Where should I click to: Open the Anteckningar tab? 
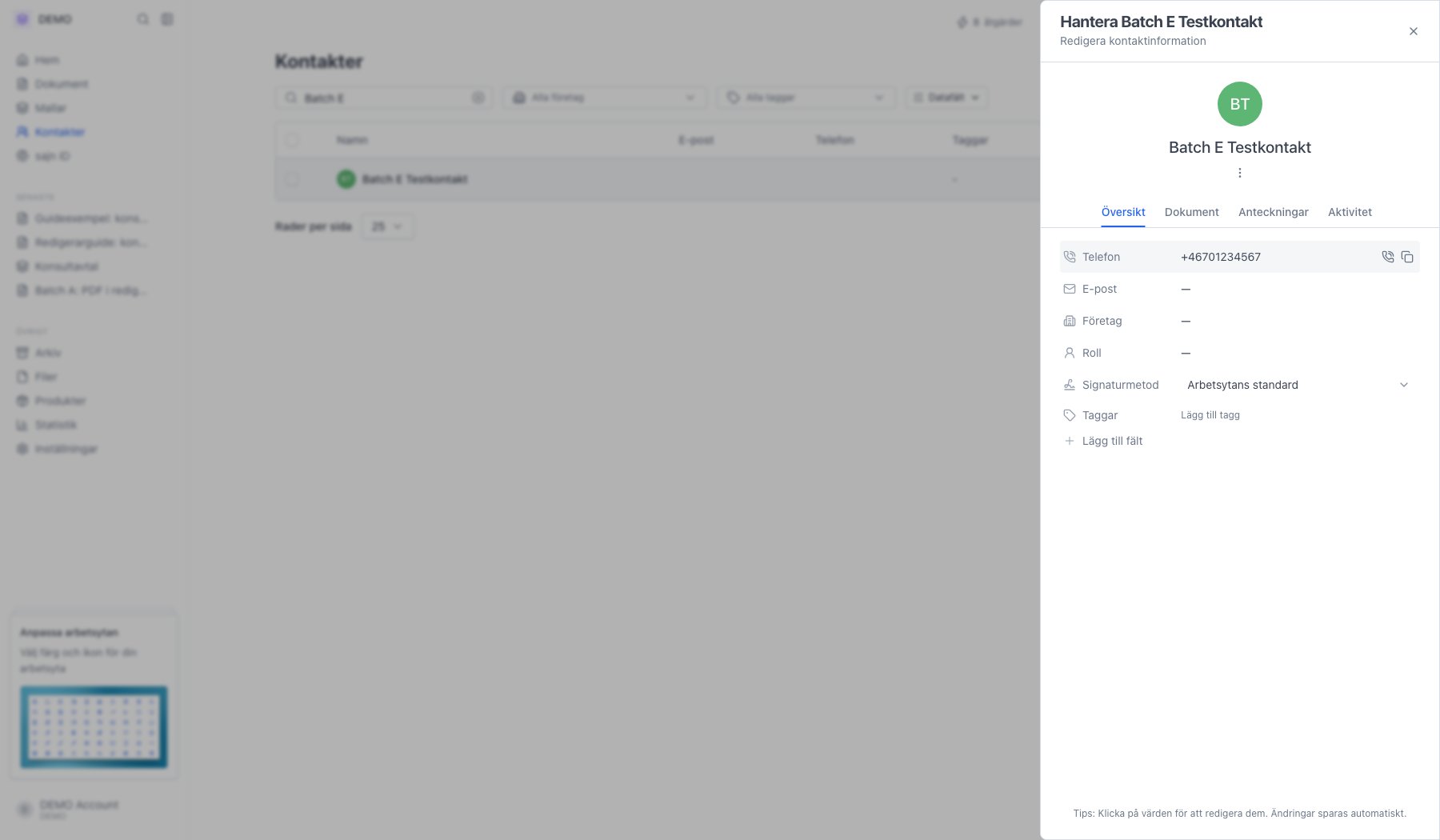tap(1273, 212)
